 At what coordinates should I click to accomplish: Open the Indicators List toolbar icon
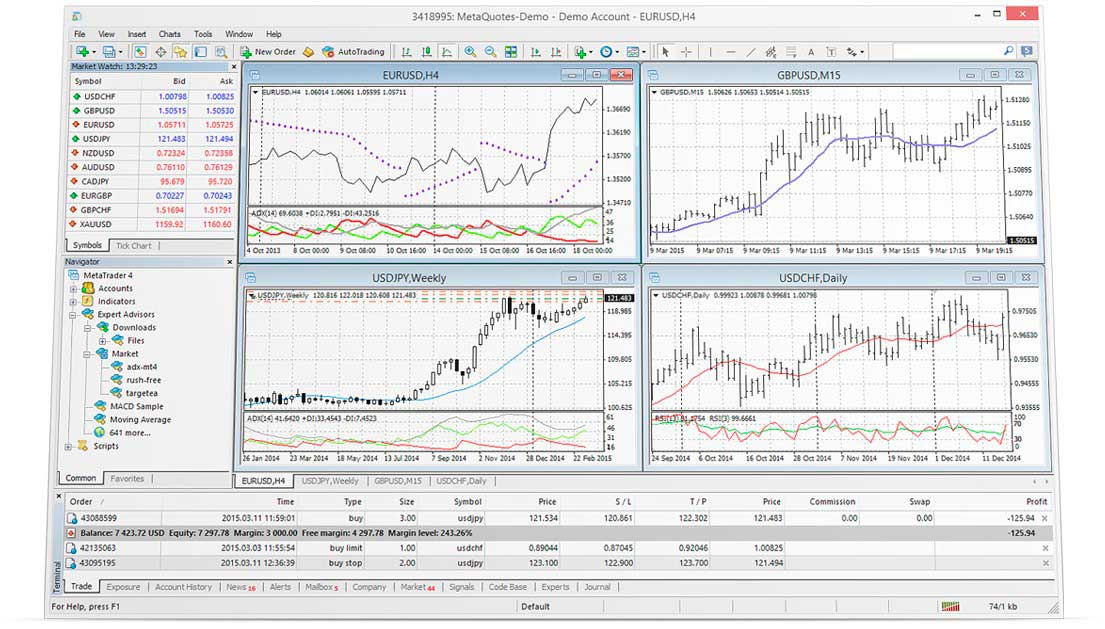pyautogui.click(x=581, y=51)
